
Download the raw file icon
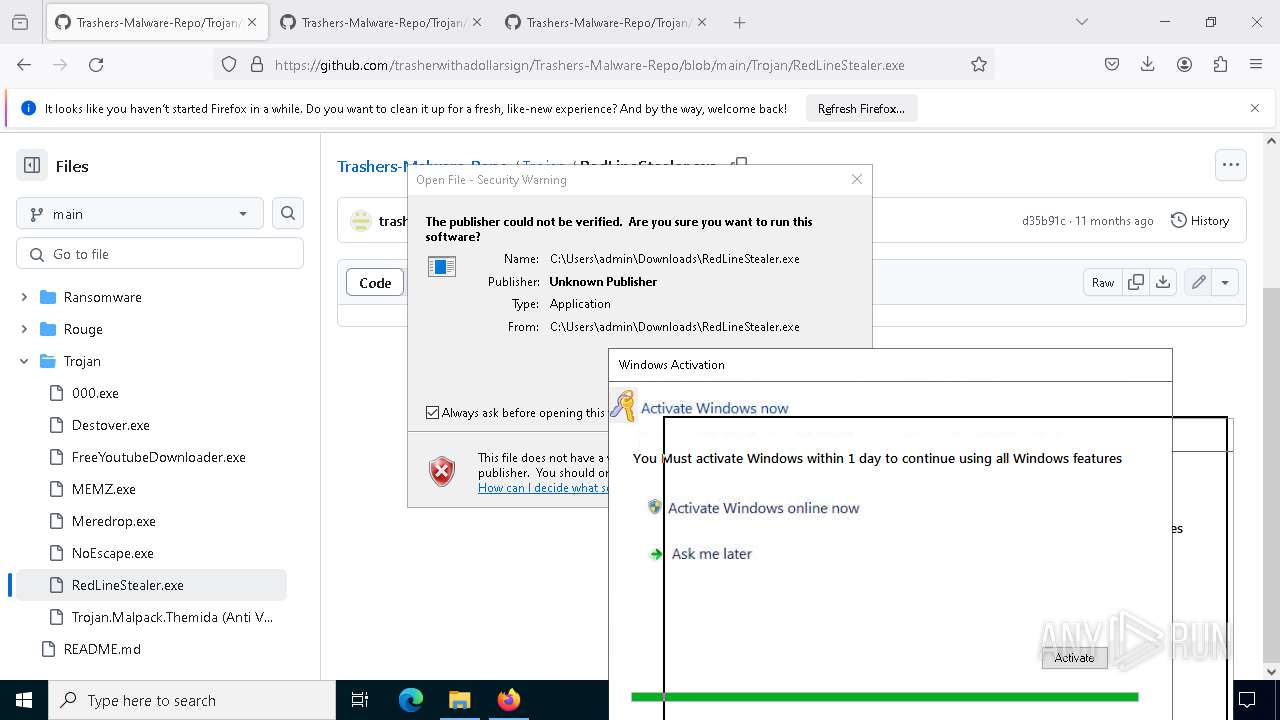coord(1163,282)
